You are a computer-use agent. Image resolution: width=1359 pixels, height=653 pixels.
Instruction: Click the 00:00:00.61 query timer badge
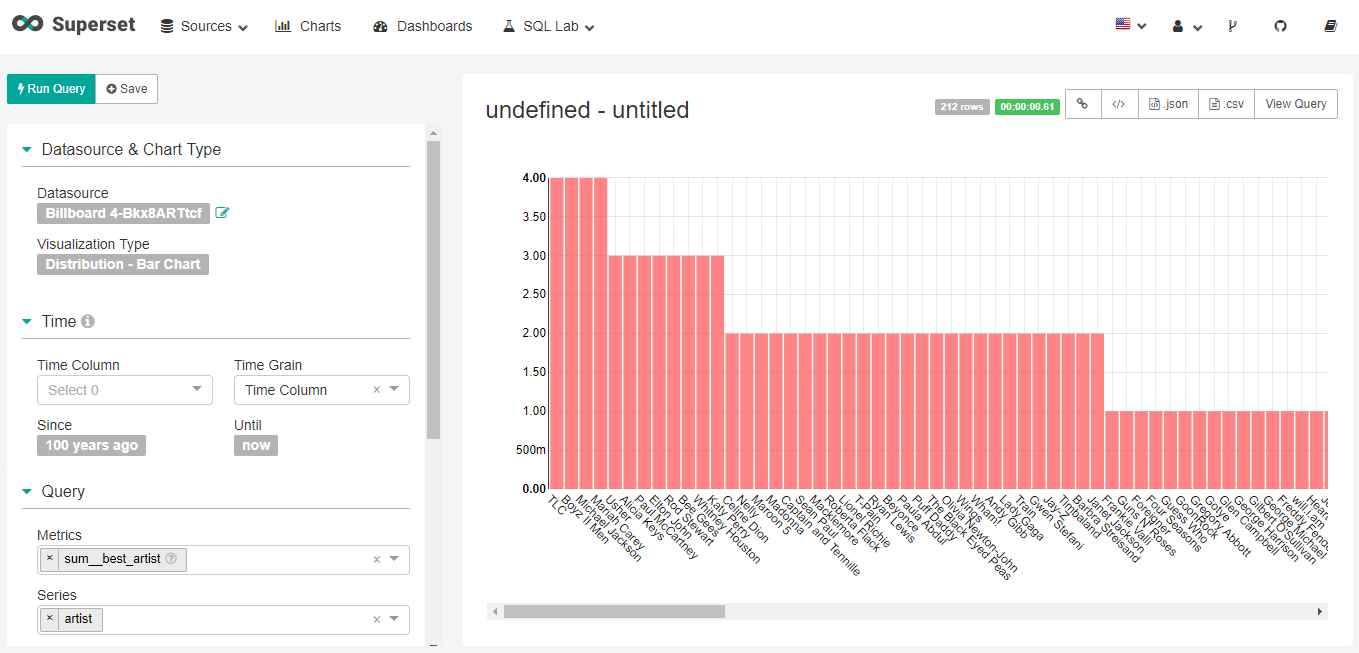pos(1027,107)
